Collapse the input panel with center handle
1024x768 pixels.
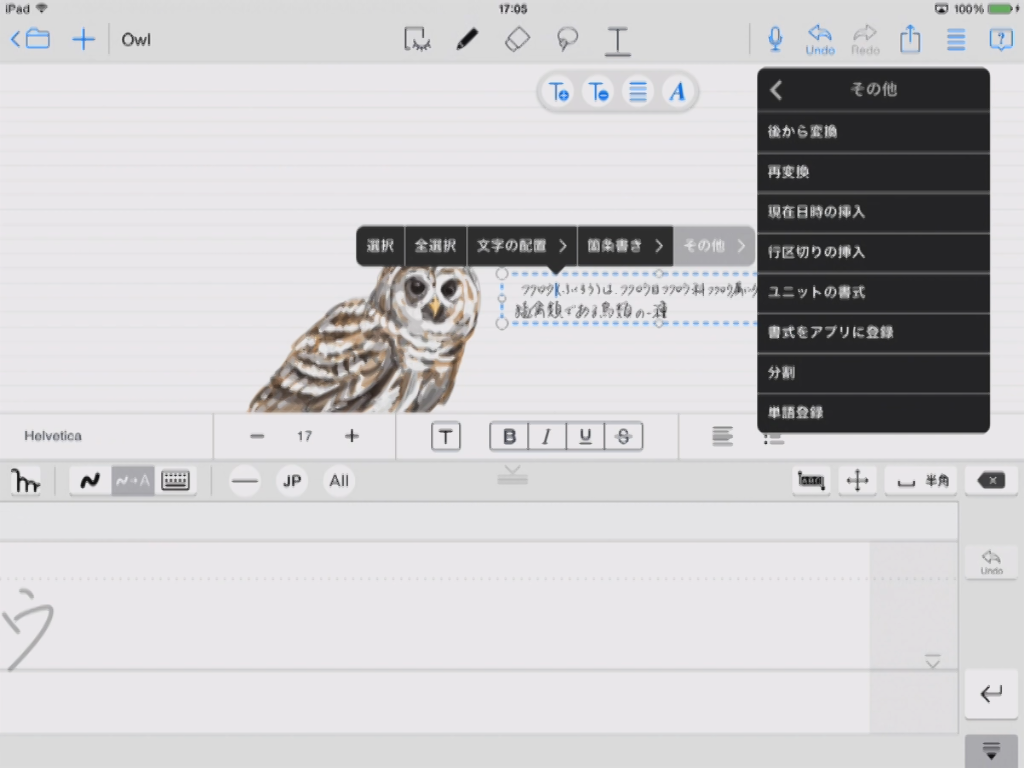tap(512, 476)
